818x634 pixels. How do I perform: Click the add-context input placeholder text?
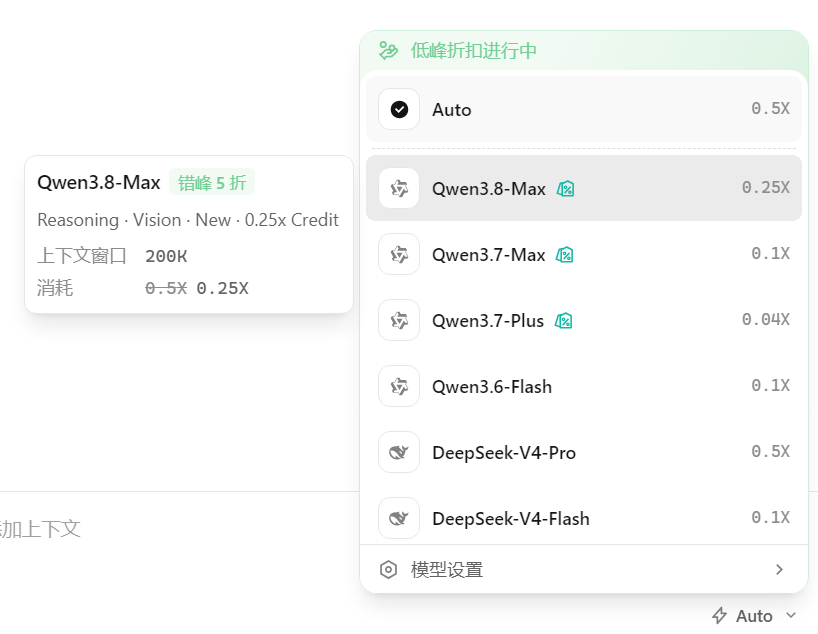(x=40, y=529)
